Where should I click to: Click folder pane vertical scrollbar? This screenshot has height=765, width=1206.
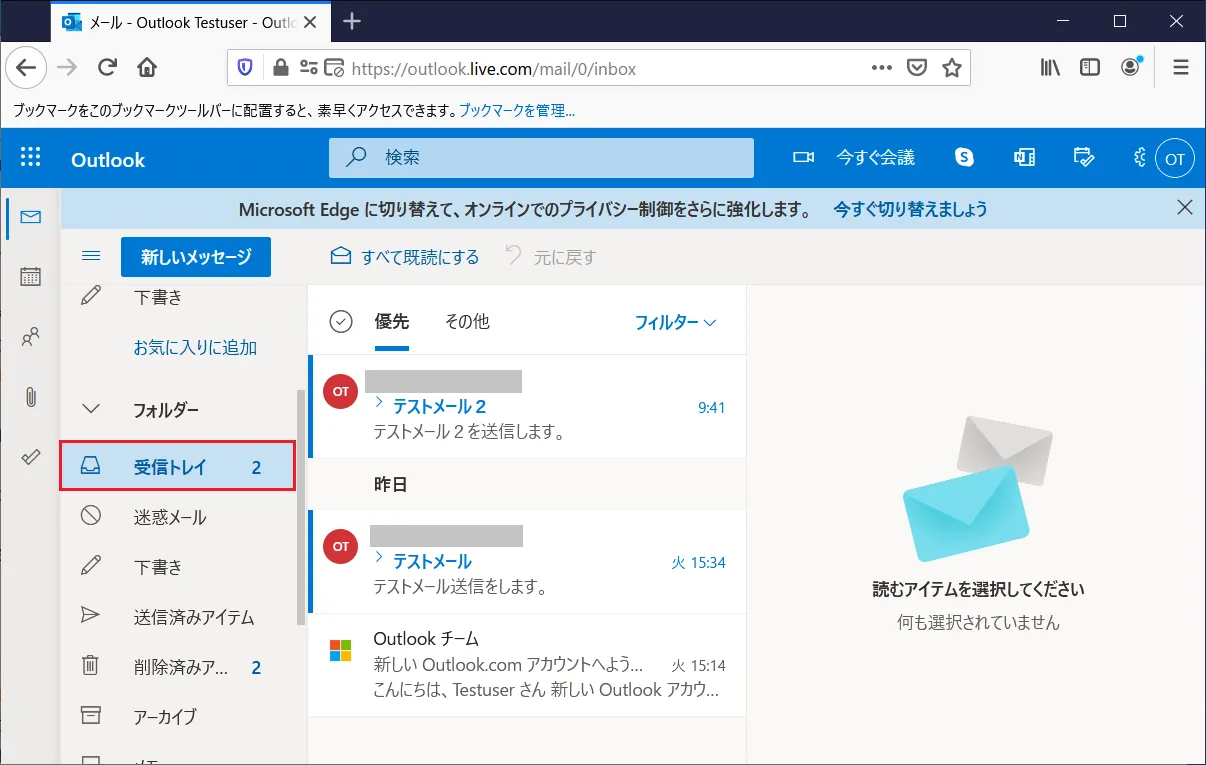click(x=301, y=508)
